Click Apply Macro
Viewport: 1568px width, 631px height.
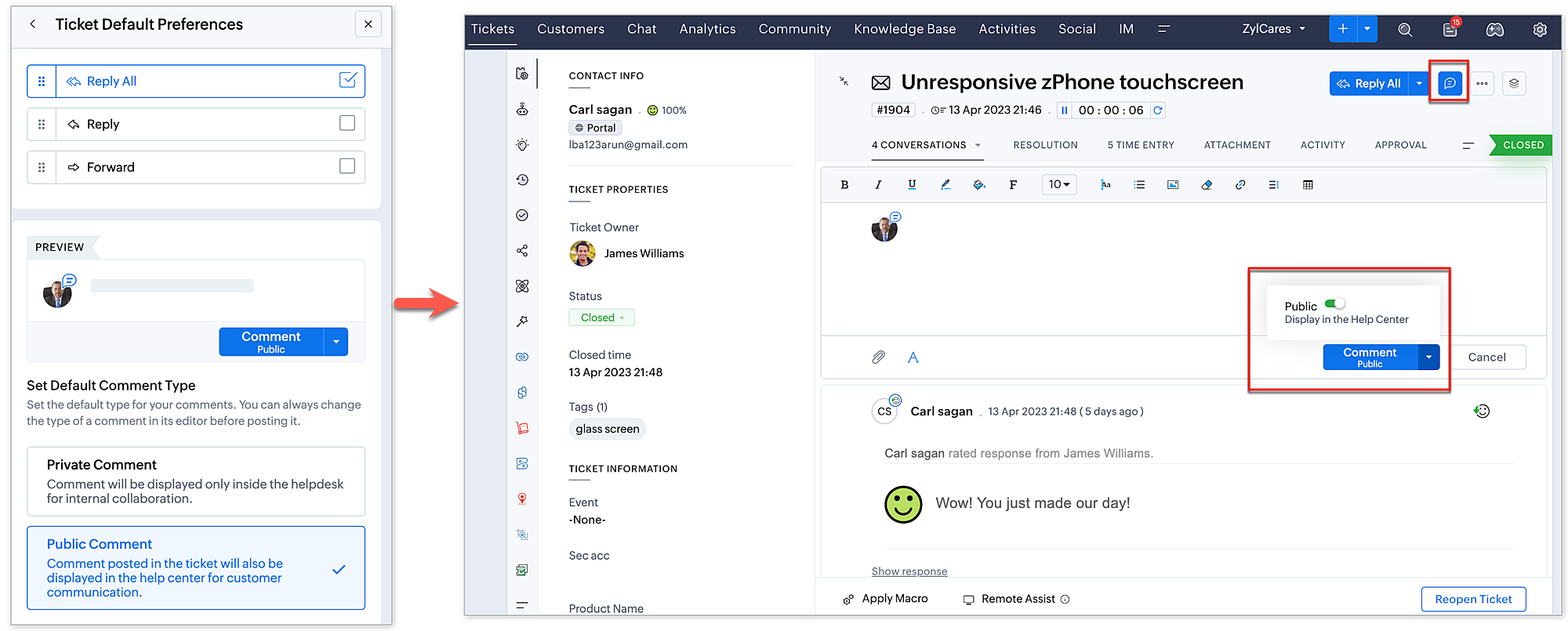click(x=886, y=599)
